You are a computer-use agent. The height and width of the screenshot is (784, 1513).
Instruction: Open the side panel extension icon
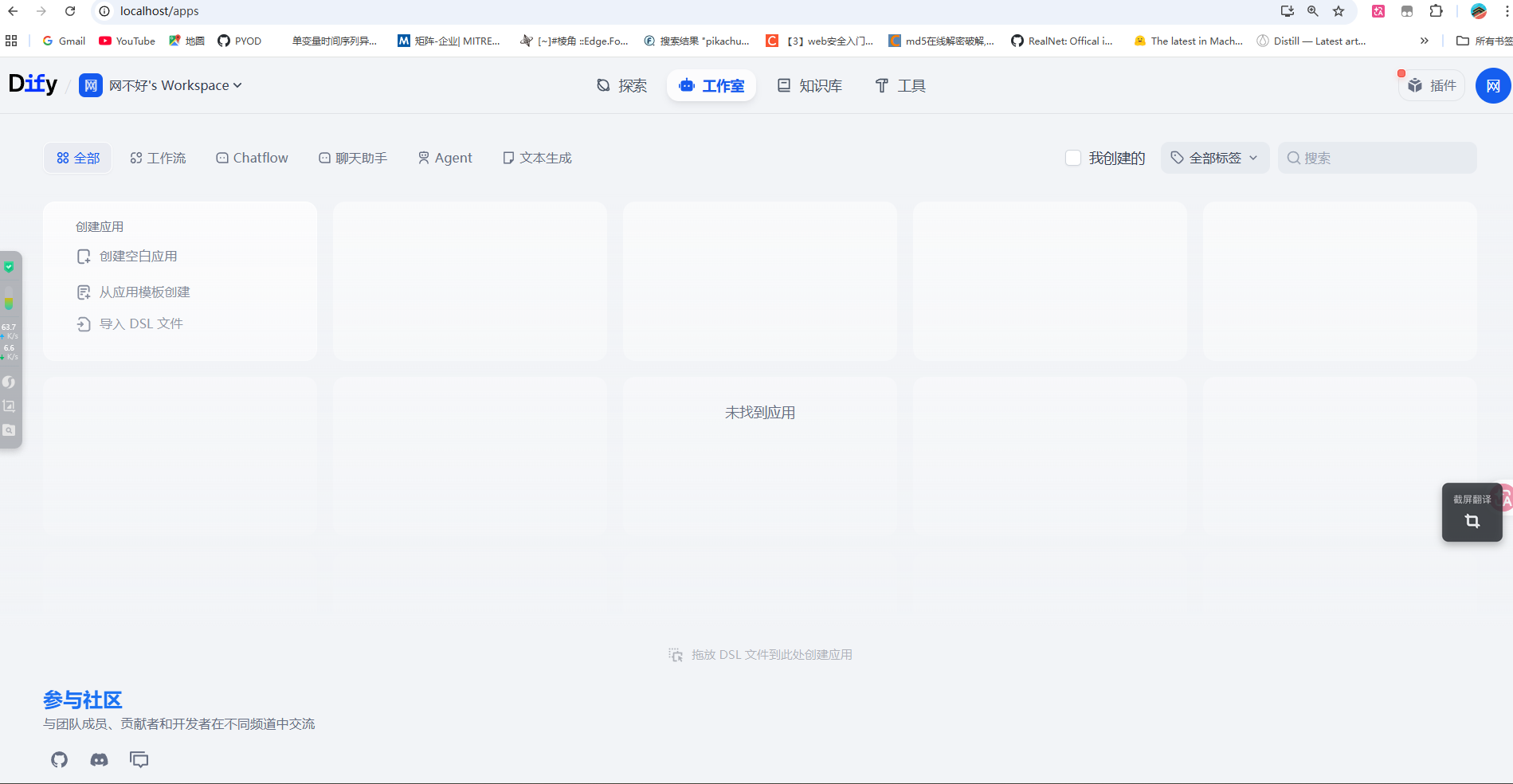click(1407, 11)
